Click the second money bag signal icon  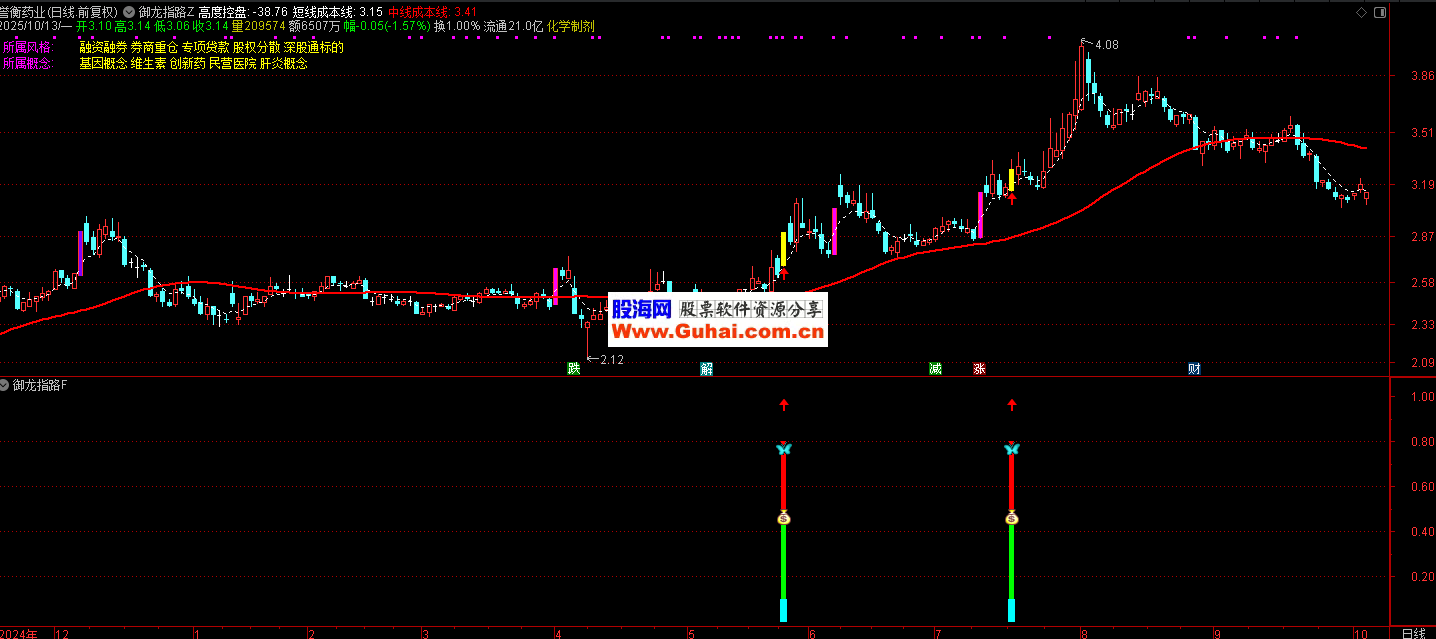coord(1011,518)
